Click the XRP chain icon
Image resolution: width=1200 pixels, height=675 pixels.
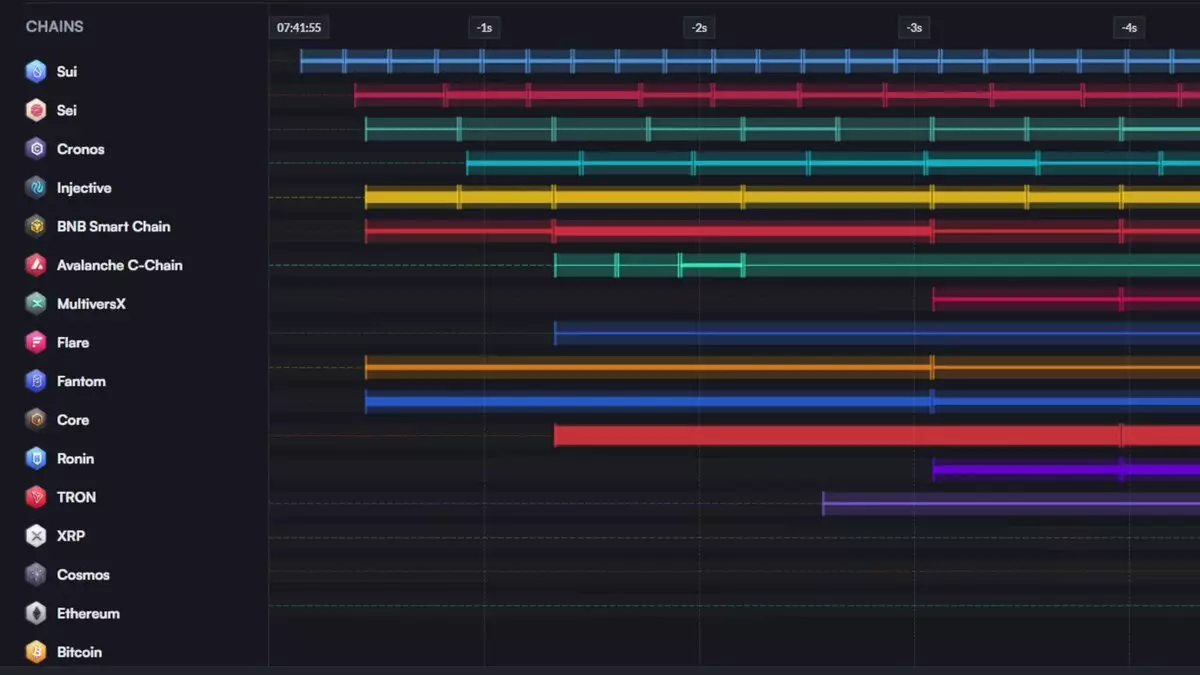36,536
